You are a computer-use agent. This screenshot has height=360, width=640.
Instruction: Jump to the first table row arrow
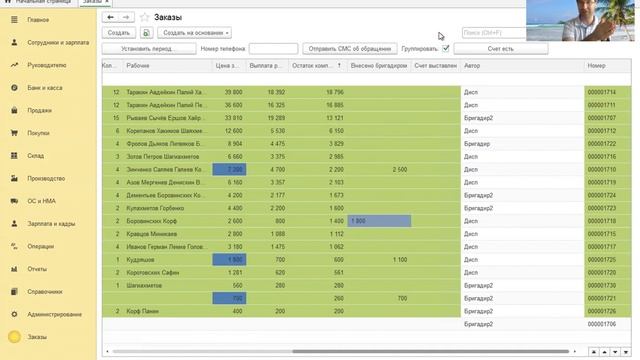594,352
